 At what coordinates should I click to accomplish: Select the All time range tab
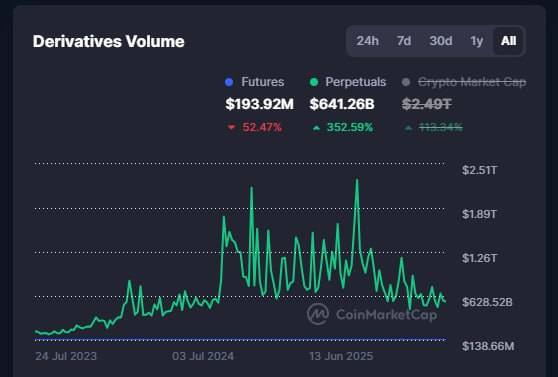point(508,41)
